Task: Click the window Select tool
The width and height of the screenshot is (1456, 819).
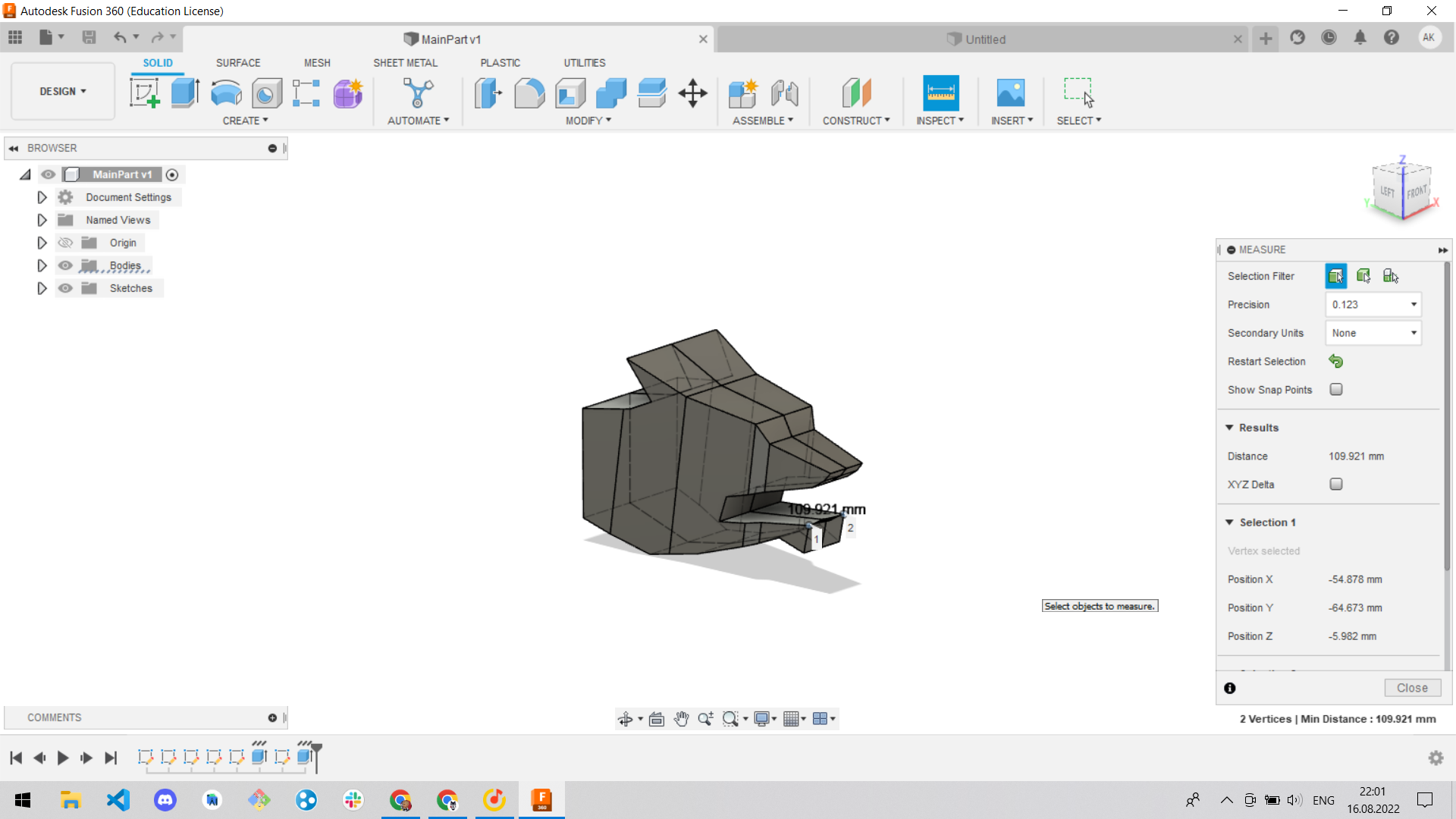Action: pyautogui.click(x=1078, y=93)
